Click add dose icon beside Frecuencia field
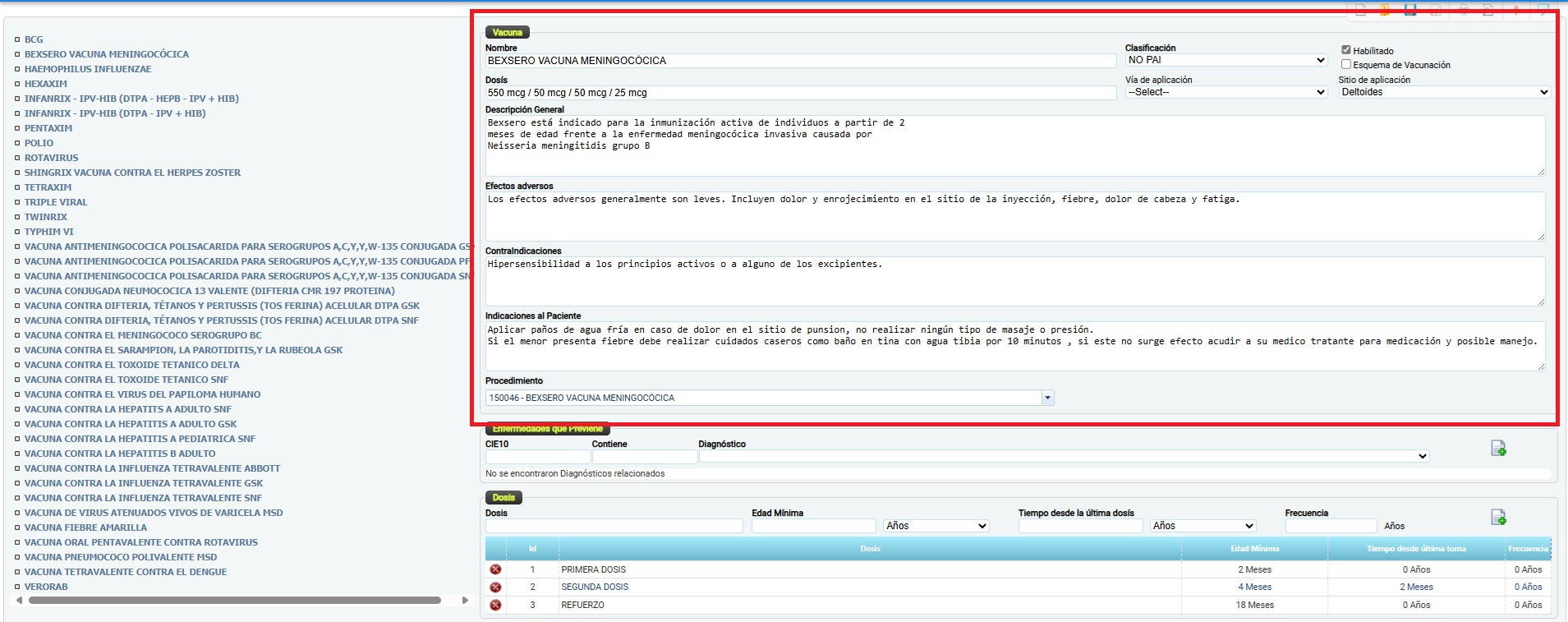The image size is (1568, 622). click(1498, 518)
